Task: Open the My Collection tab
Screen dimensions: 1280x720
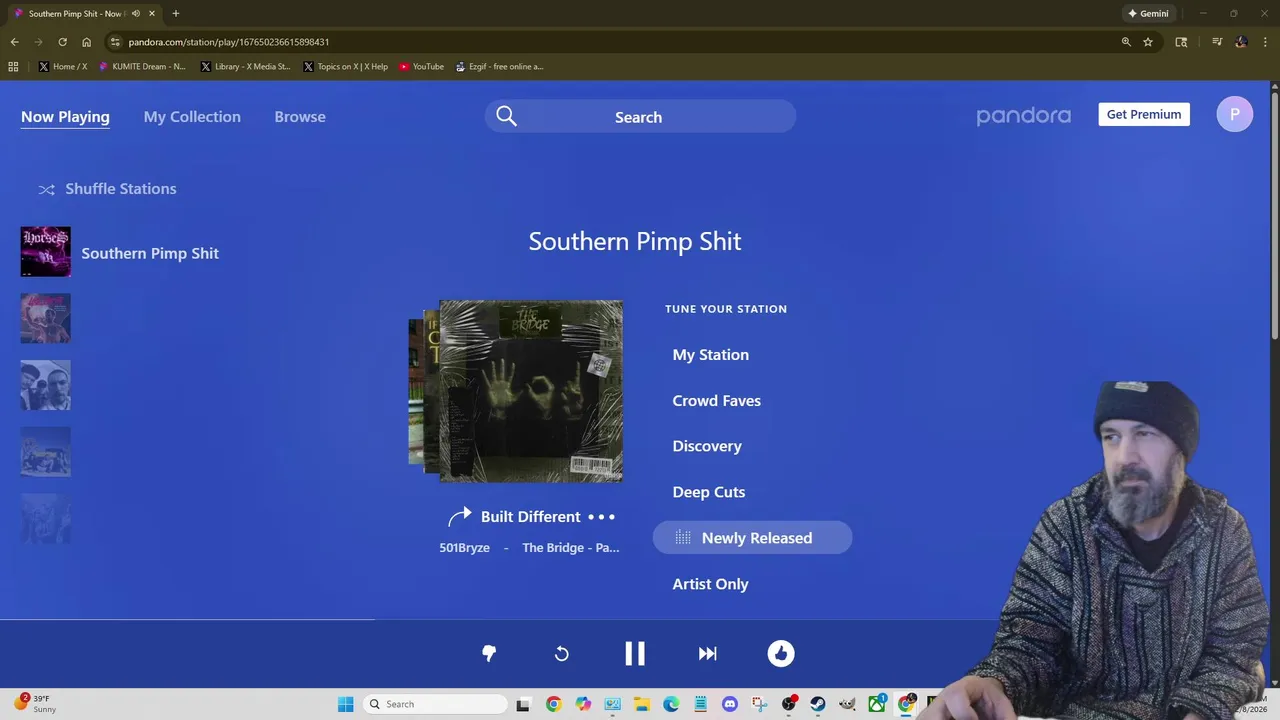Action: pyautogui.click(x=192, y=117)
